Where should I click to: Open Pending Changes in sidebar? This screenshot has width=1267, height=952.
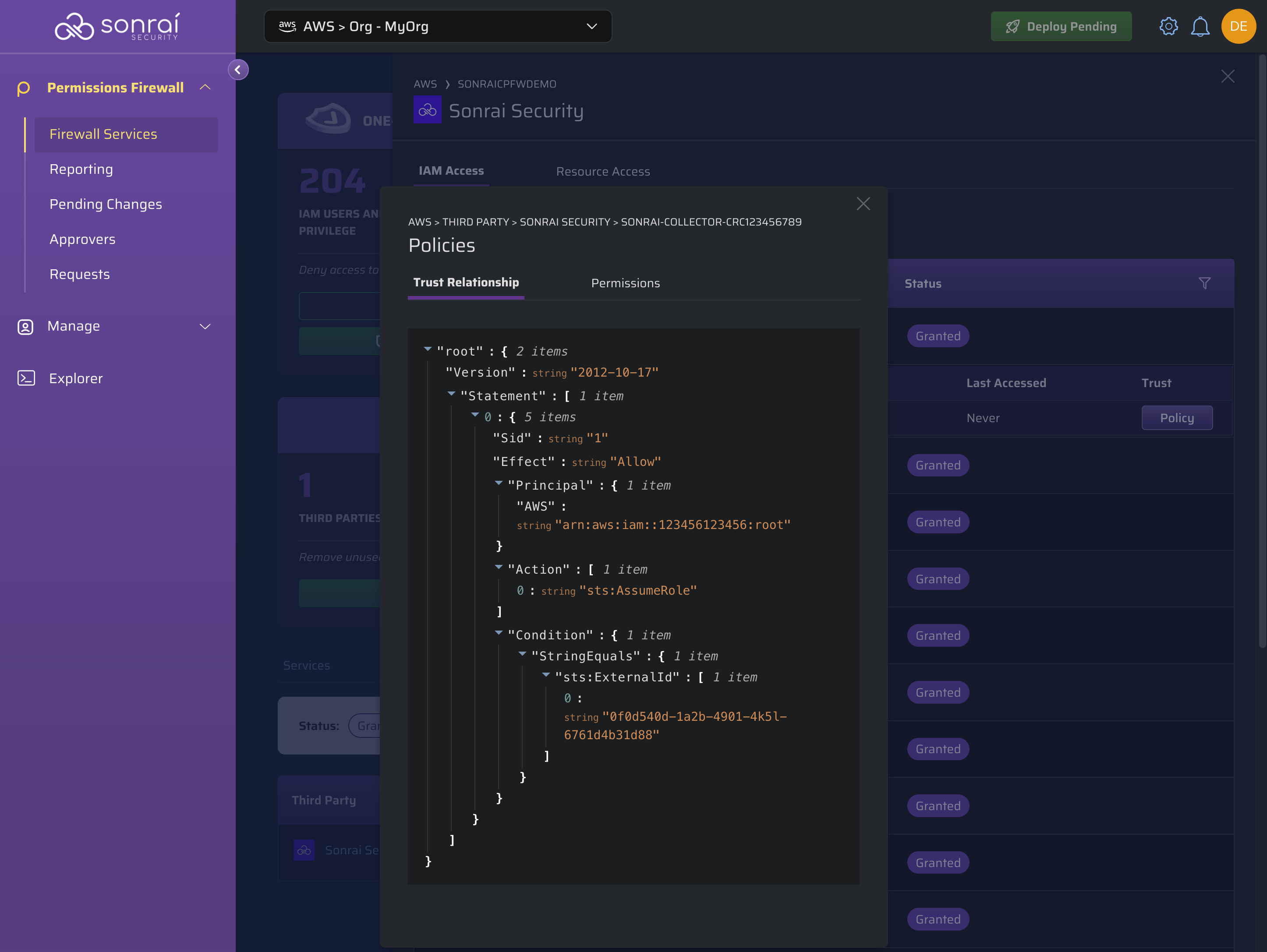106,205
